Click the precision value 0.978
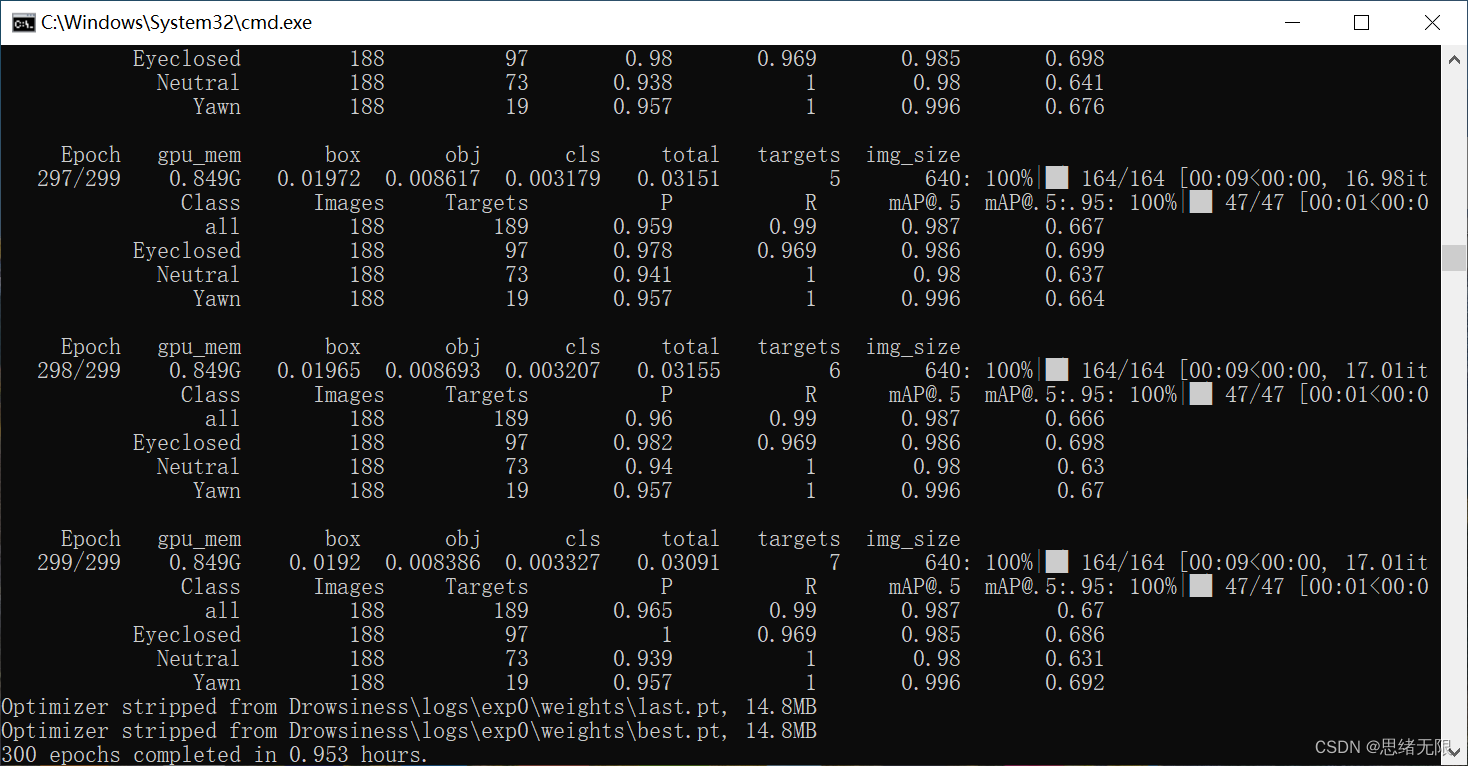 (643, 251)
